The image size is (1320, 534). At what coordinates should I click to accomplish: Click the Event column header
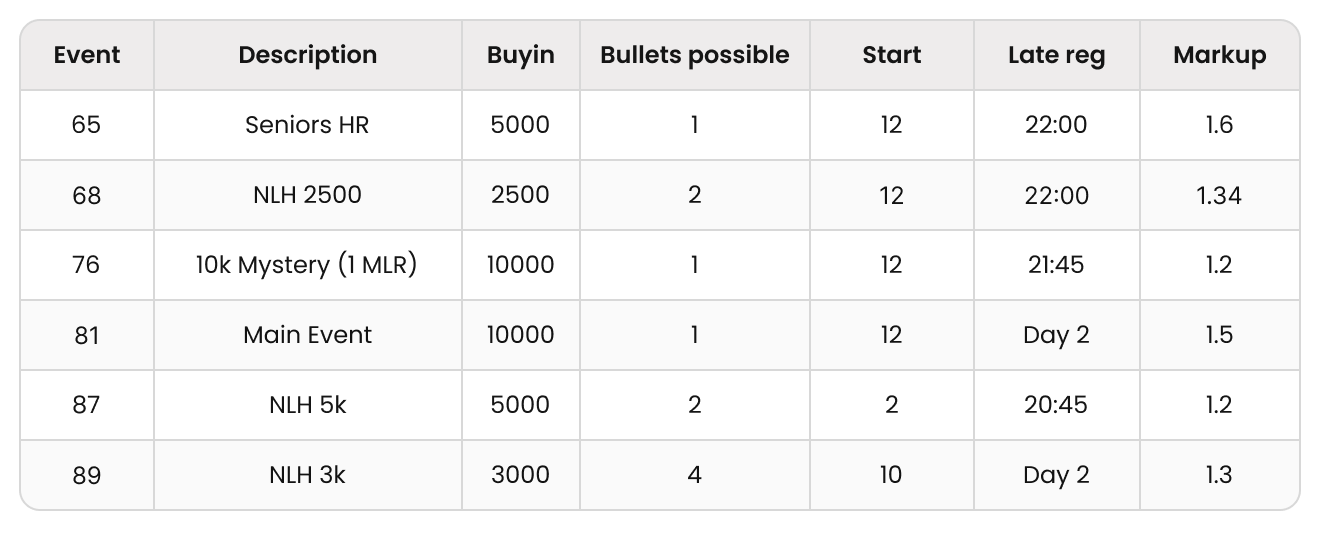(87, 55)
